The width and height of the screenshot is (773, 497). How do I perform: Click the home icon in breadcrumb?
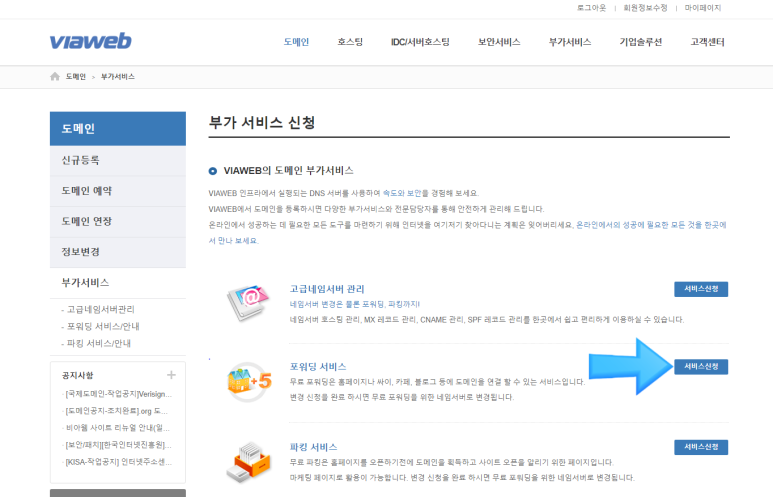(x=55, y=76)
